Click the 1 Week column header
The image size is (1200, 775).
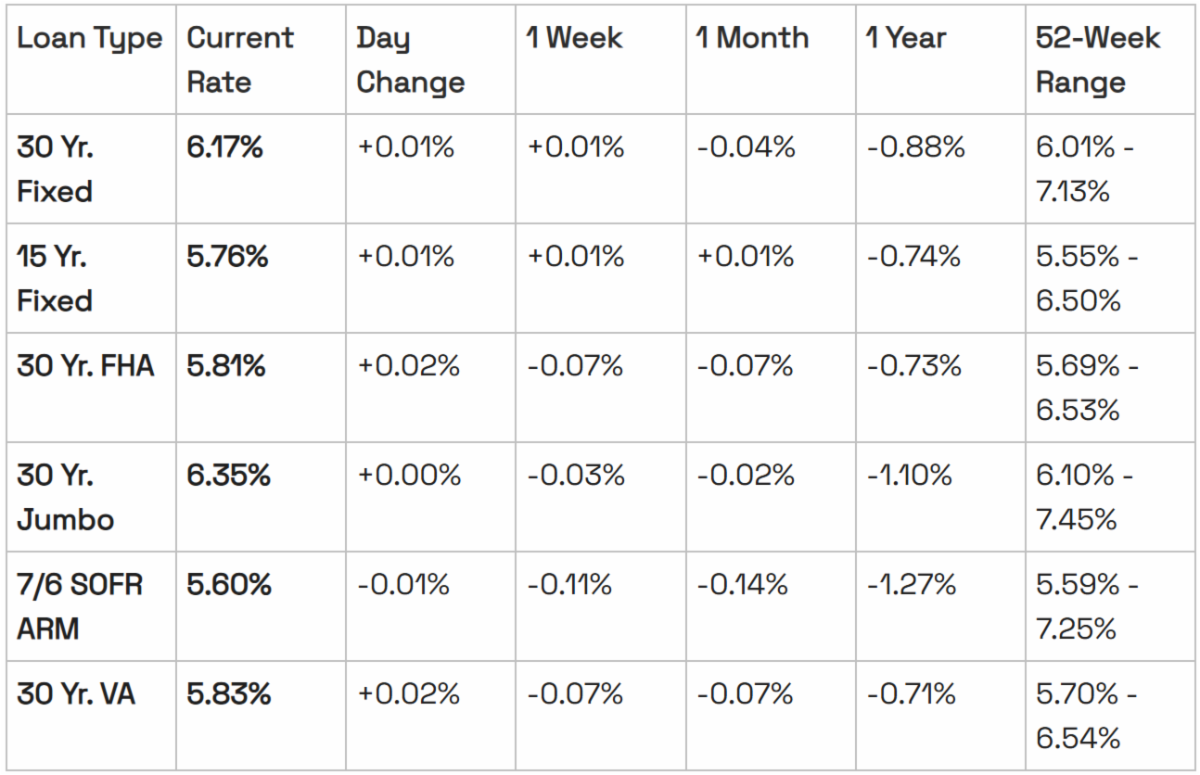click(575, 38)
